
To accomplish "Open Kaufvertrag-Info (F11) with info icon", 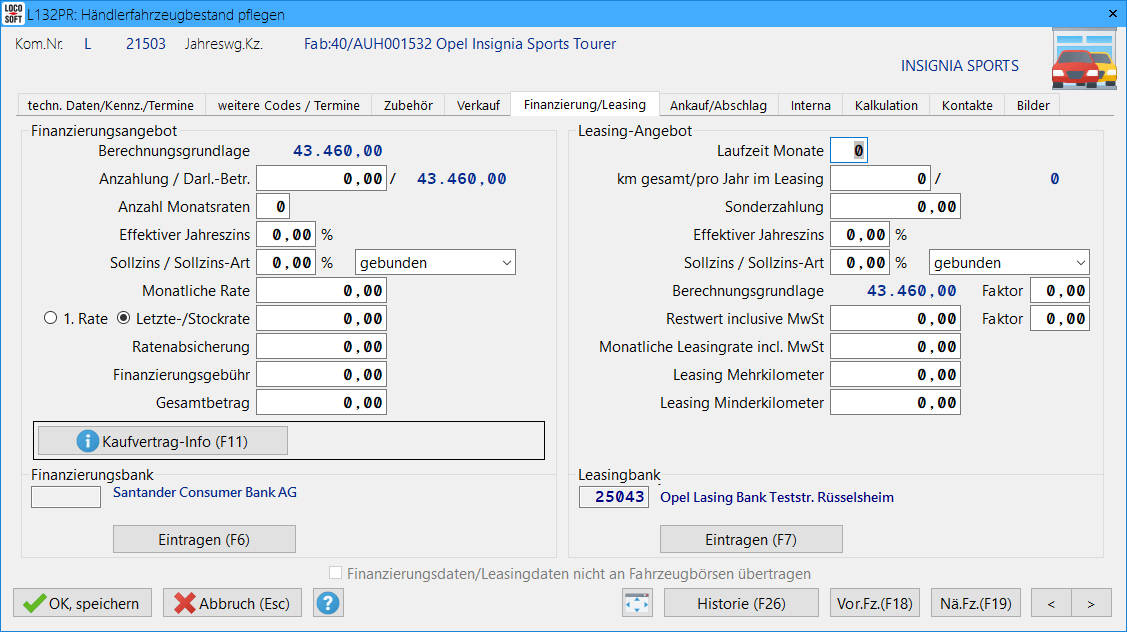I will [162, 441].
